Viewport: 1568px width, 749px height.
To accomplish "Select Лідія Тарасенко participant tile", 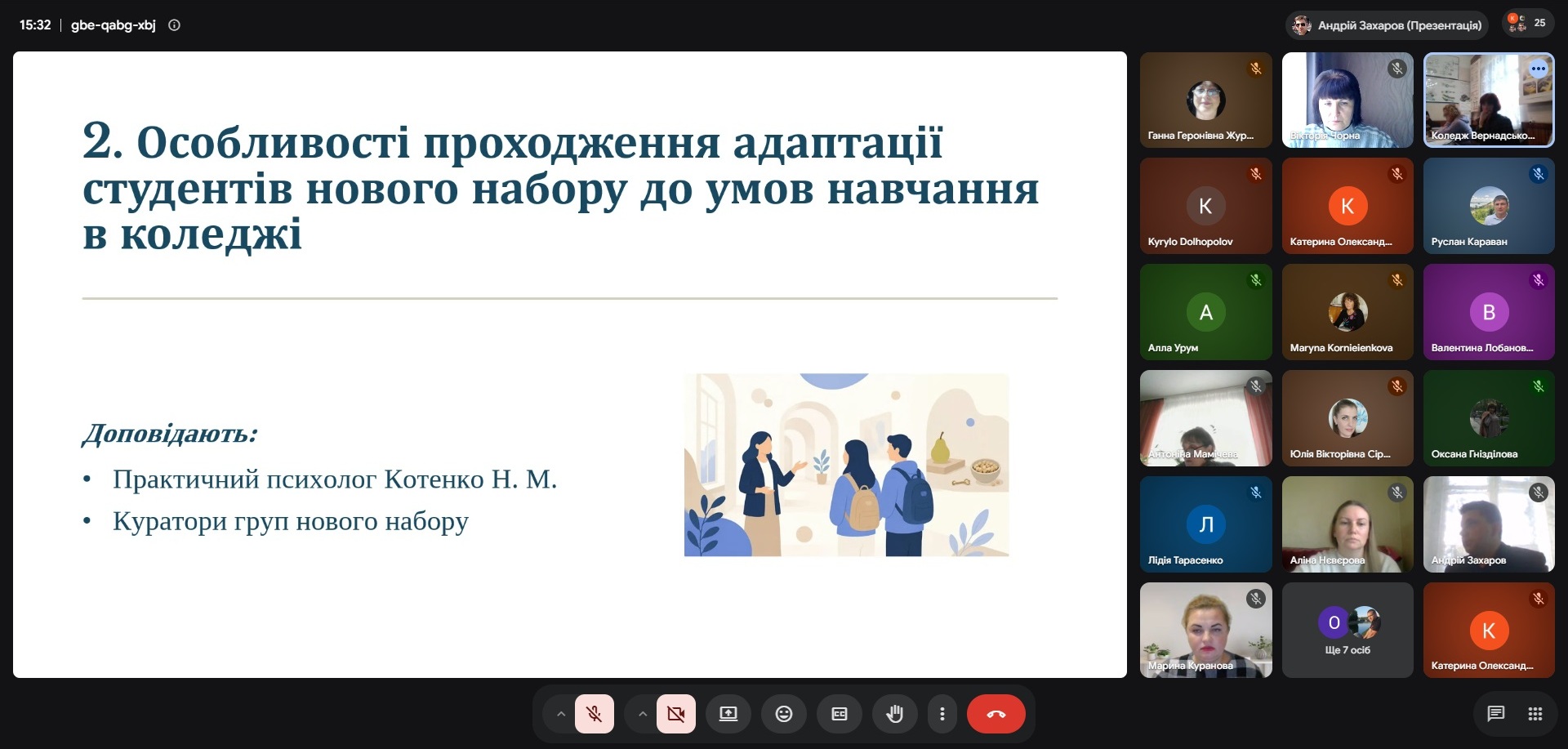I will click(x=1206, y=524).
